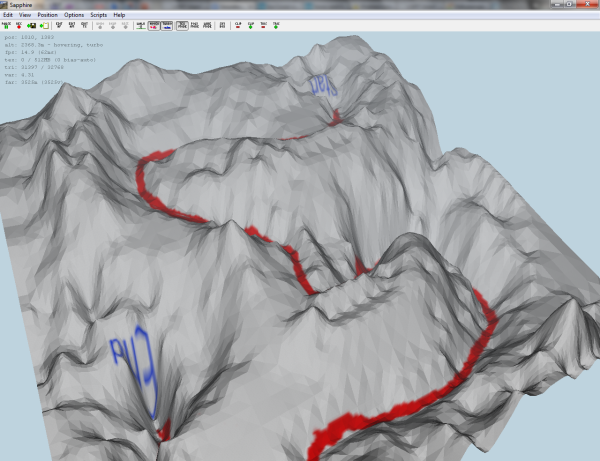Open the Help menu

tap(119, 15)
